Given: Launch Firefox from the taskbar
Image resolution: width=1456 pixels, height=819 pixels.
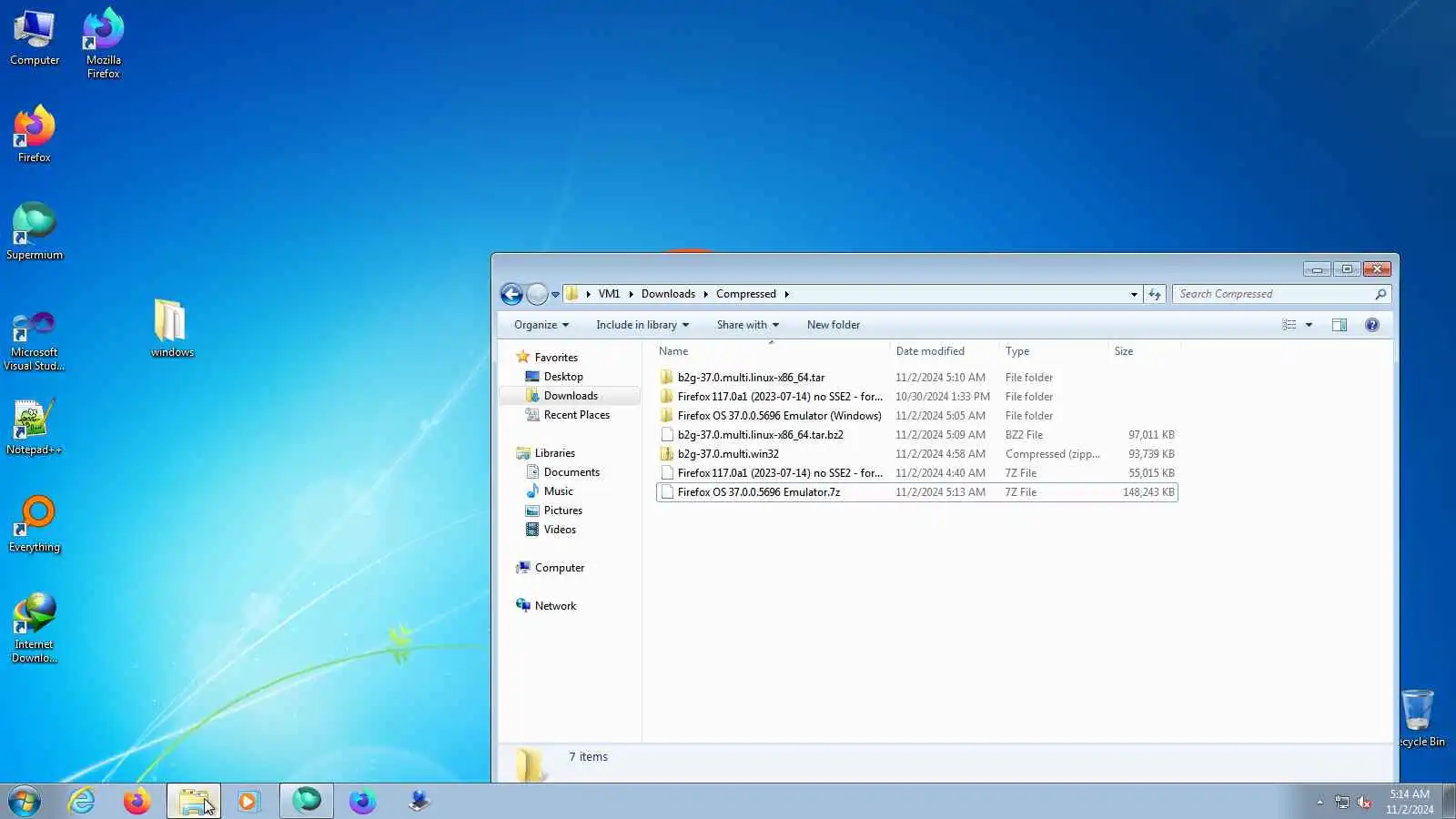Looking at the screenshot, I should [137, 802].
